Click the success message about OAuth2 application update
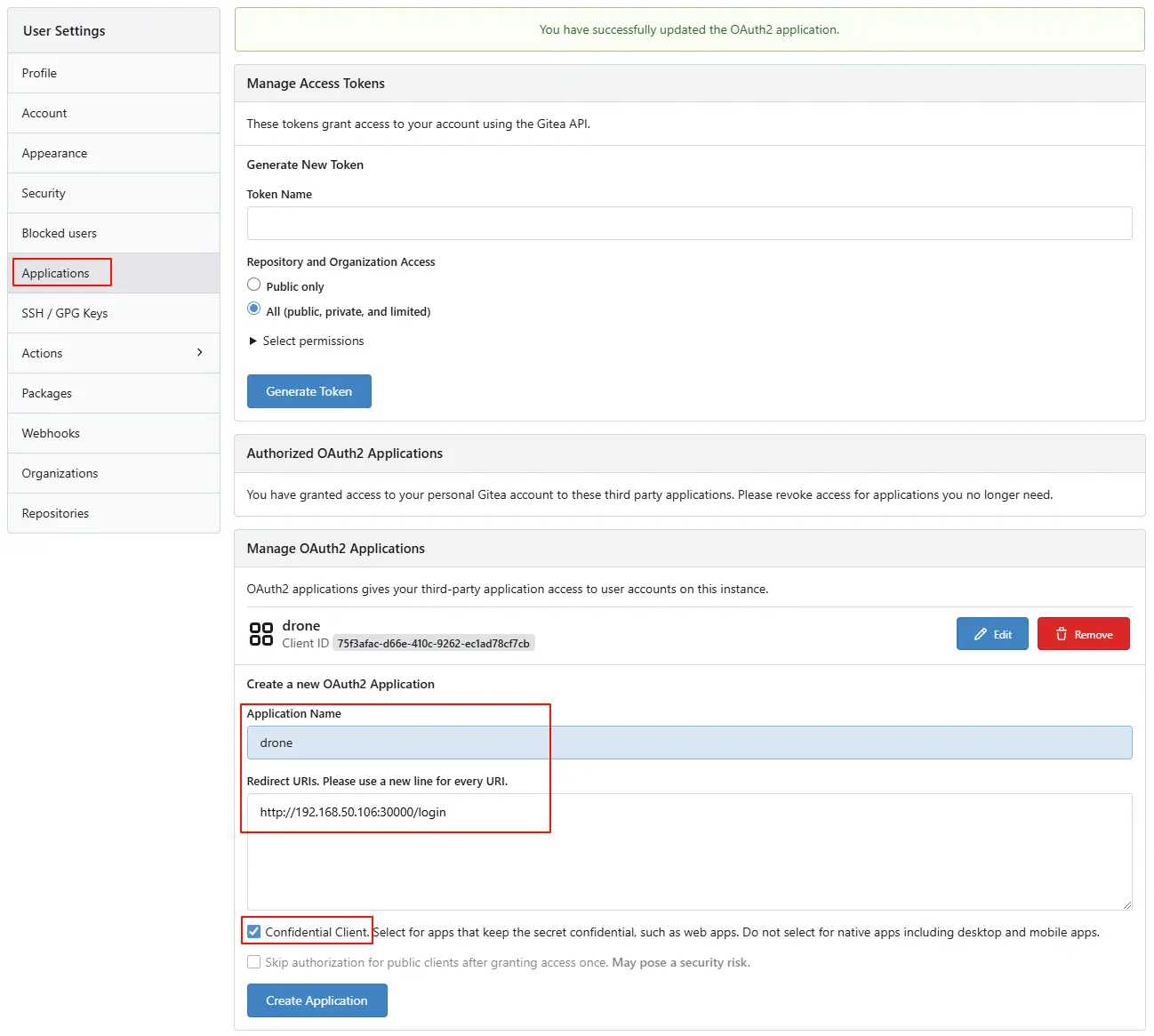1154x1036 pixels. (689, 29)
